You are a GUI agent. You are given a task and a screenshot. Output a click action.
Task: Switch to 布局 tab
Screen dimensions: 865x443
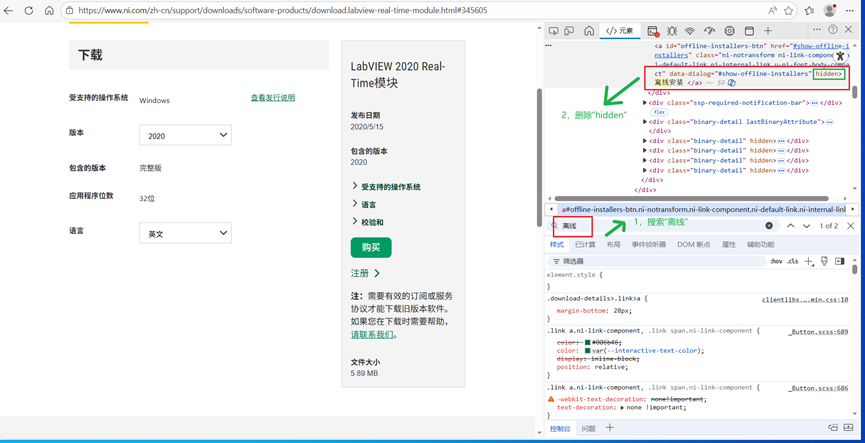[613, 244]
